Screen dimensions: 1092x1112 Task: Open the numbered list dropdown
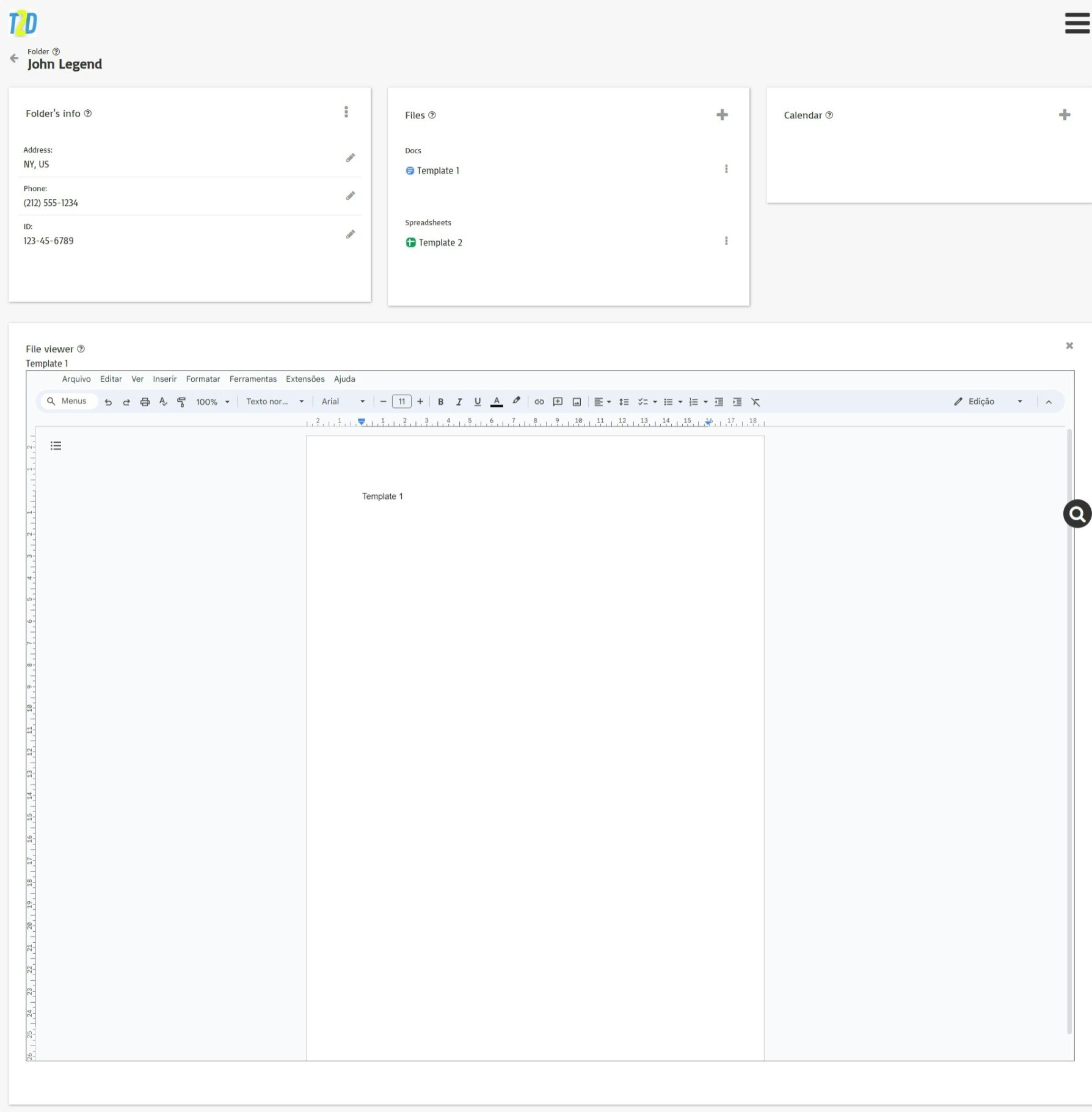[698, 402]
